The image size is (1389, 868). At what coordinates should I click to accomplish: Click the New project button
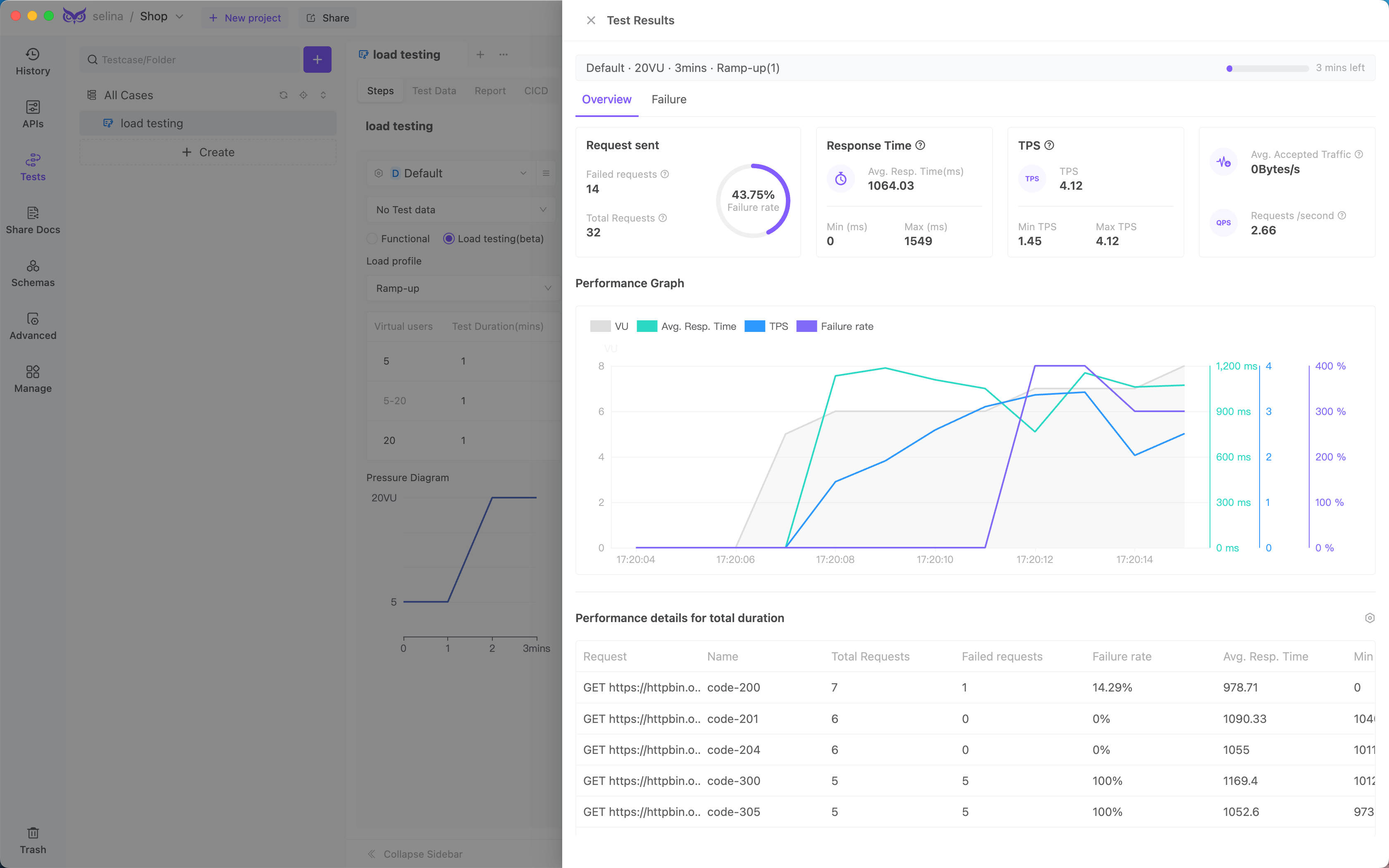tap(245, 18)
